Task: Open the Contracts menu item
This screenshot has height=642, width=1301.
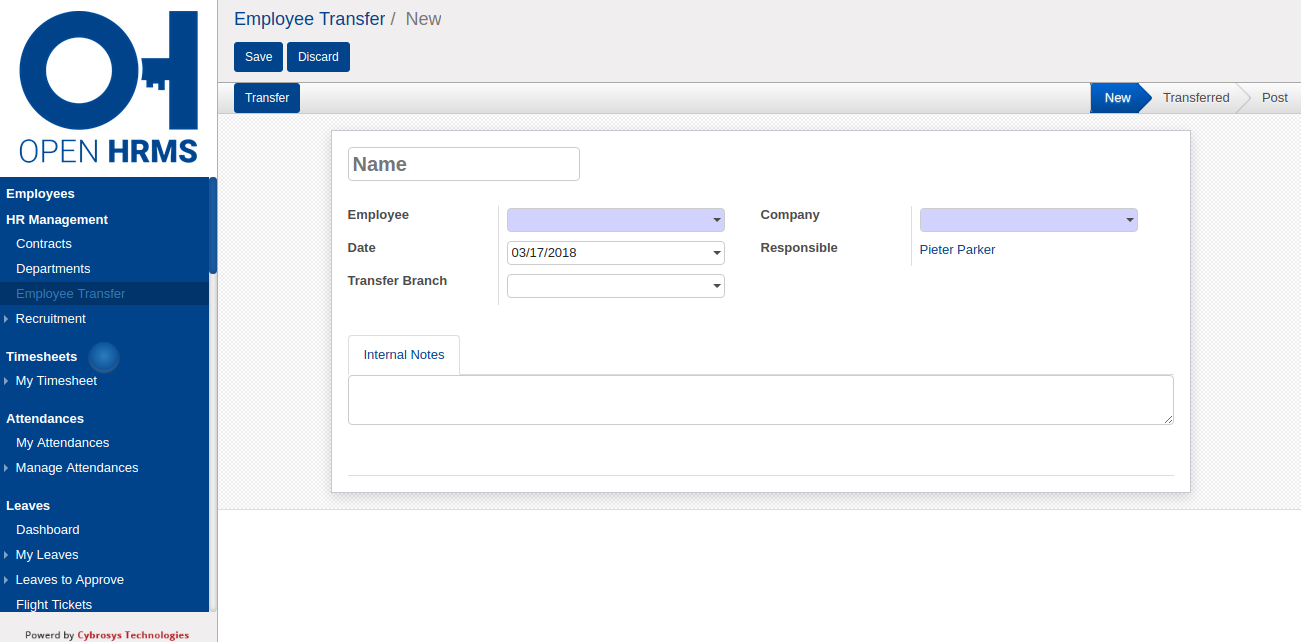Action: click(x=44, y=244)
